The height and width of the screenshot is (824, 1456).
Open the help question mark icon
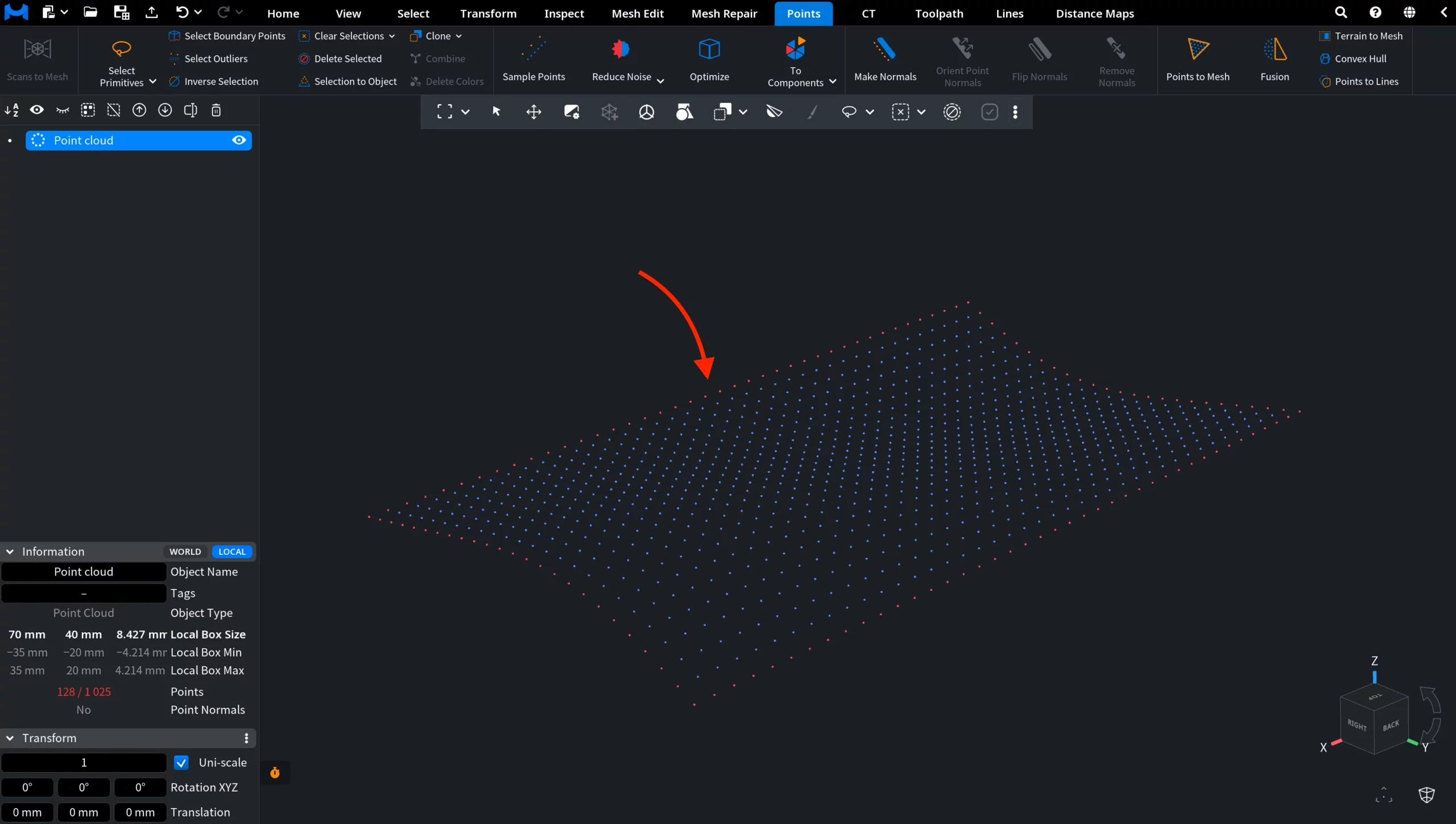(1375, 13)
